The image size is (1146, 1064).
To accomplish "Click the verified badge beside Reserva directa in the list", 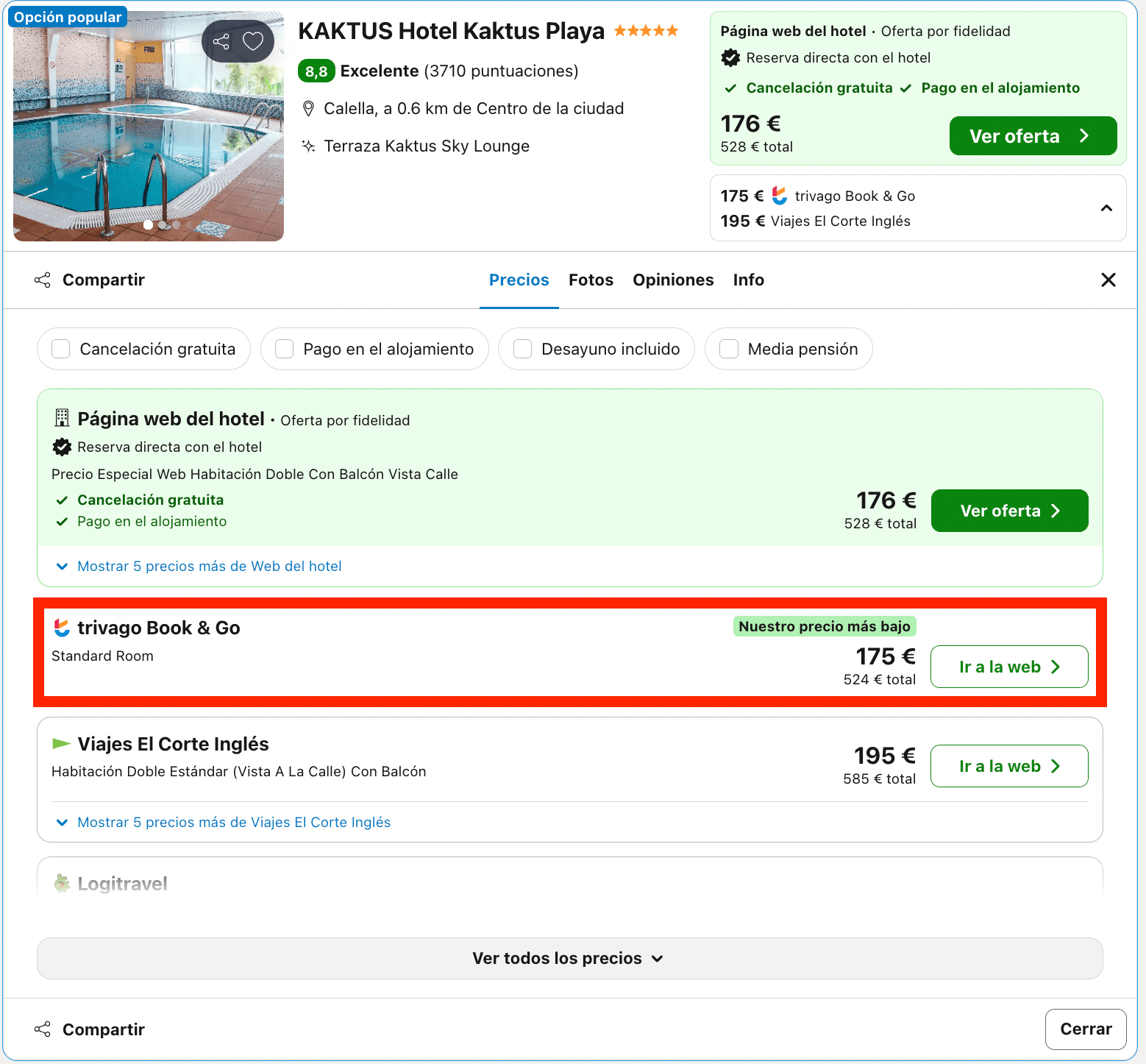I will point(62,447).
